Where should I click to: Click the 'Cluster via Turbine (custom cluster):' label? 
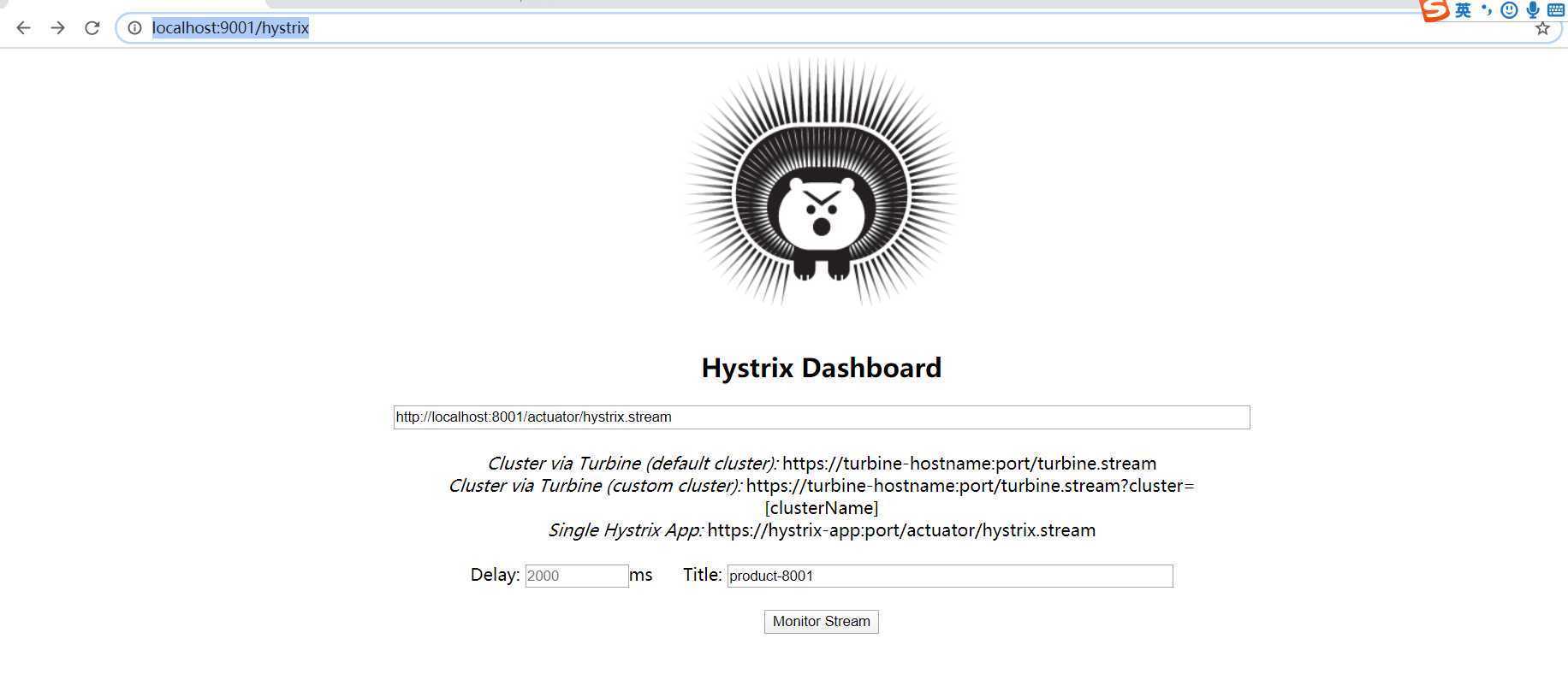point(595,486)
